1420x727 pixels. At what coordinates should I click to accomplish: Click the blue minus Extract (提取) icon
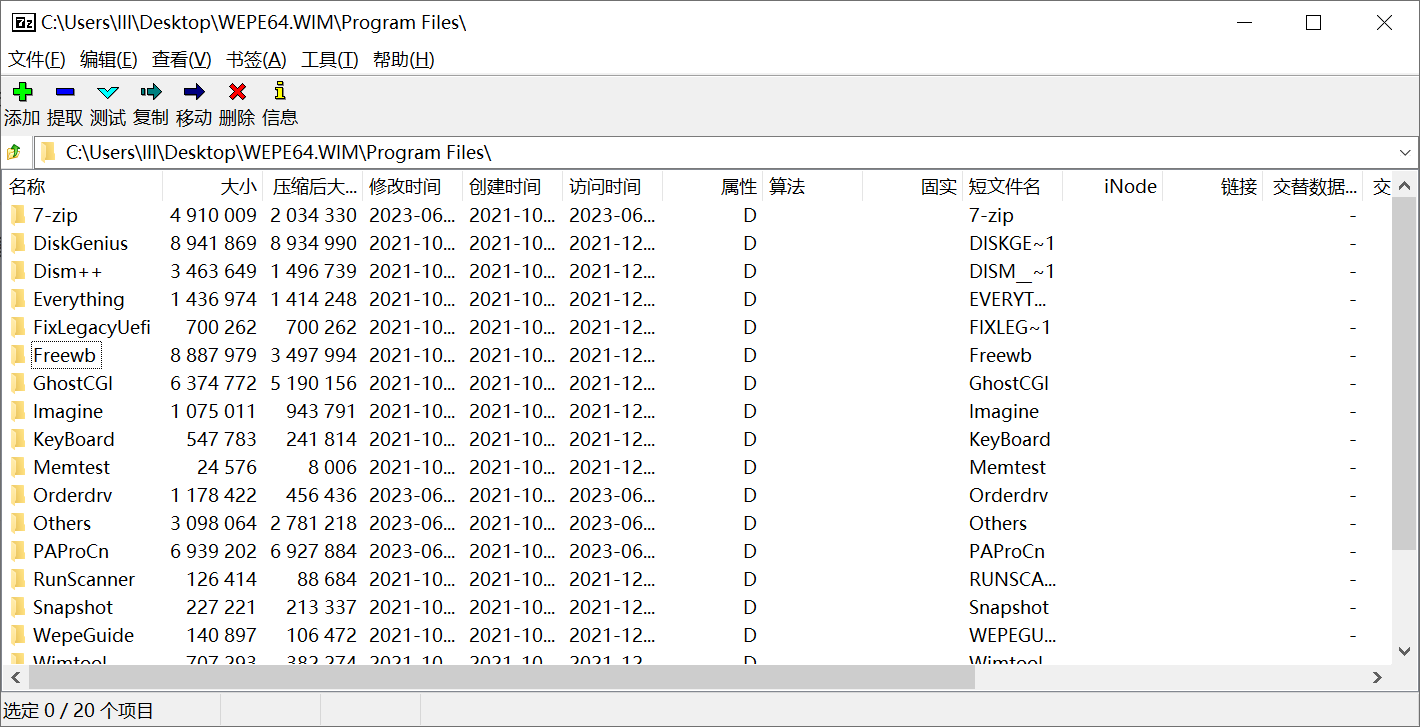tap(65, 92)
